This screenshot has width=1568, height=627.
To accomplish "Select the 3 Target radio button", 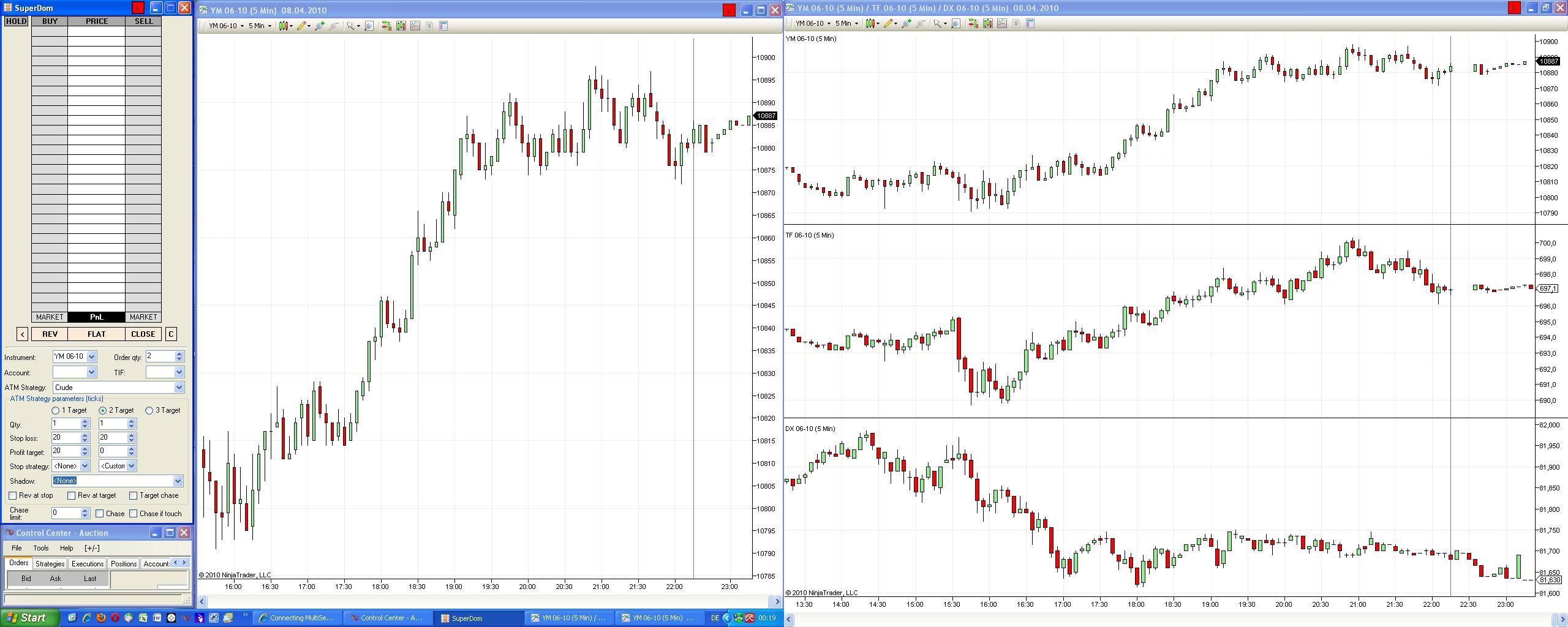I will coord(149,410).
